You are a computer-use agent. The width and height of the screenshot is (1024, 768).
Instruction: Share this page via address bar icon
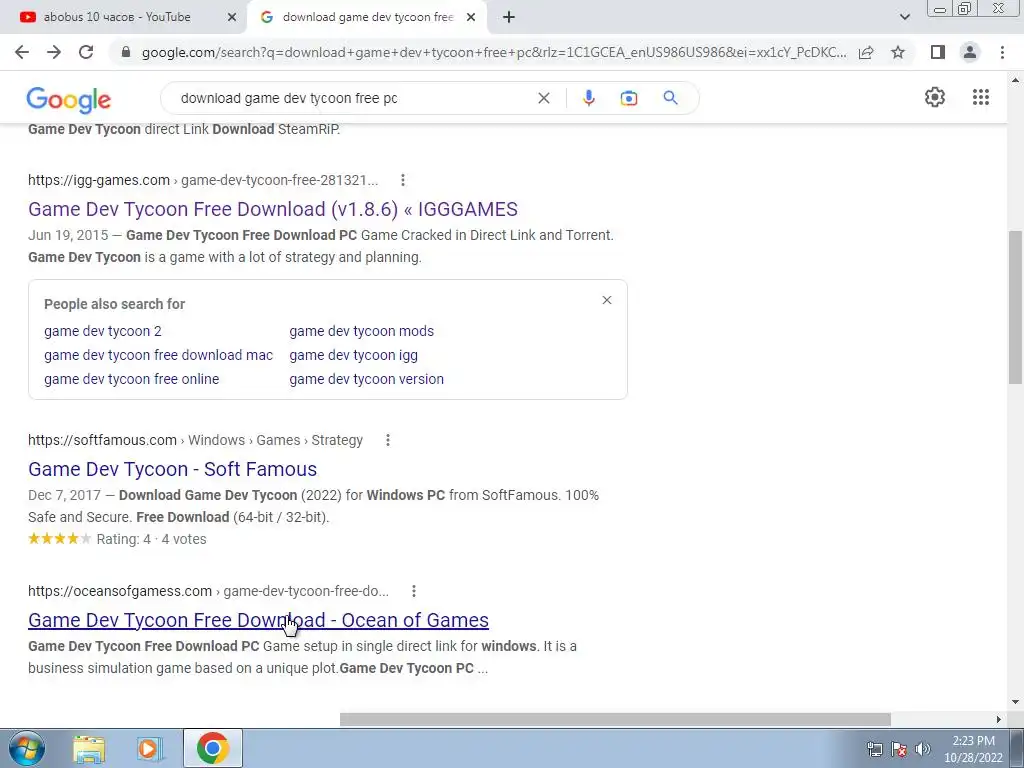pos(866,52)
